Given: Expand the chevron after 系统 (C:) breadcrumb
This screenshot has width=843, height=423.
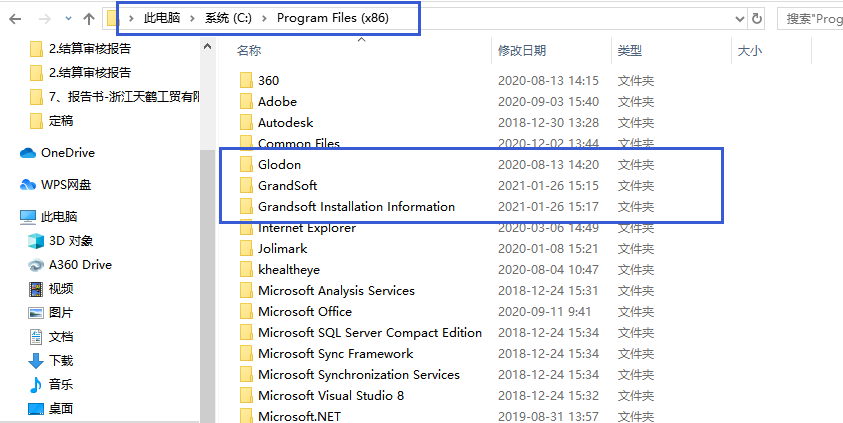Looking at the screenshot, I should pyautogui.click(x=263, y=19).
